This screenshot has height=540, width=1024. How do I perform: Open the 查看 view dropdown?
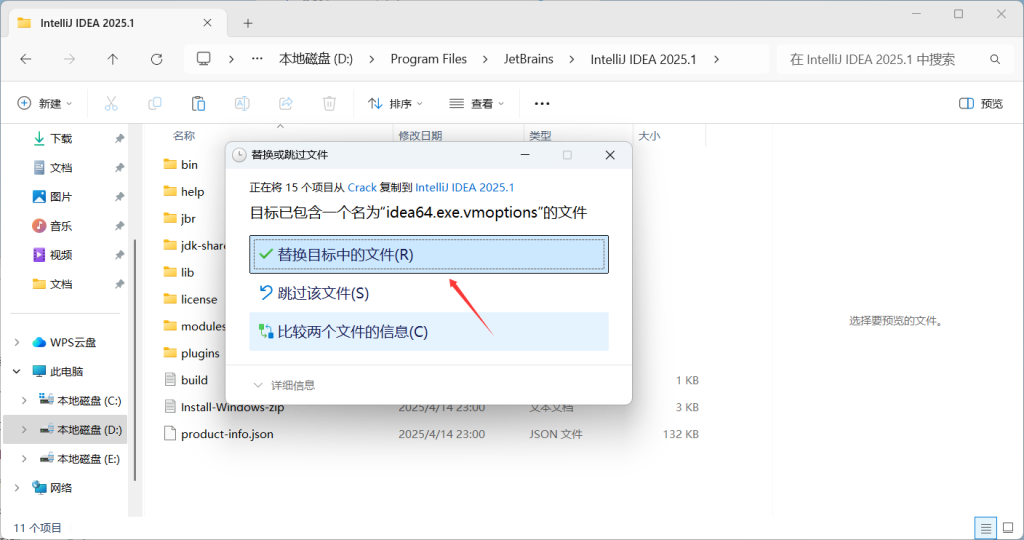pyautogui.click(x=477, y=103)
